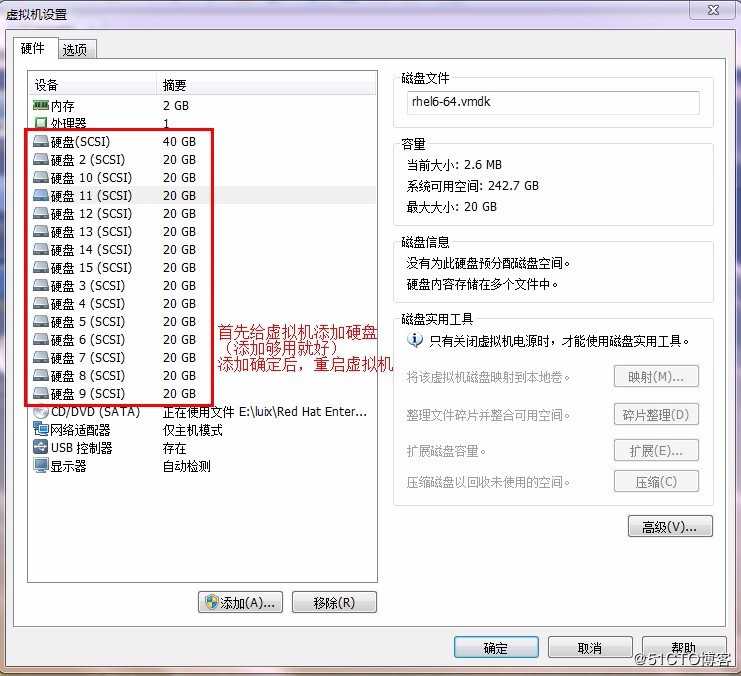Click the 扩展(E)... button
This screenshot has width=741, height=676.
[x=656, y=451]
